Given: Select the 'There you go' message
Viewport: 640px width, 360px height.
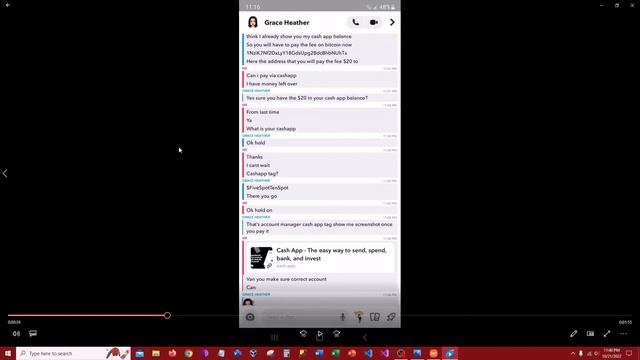Looking at the screenshot, I should coord(262,196).
